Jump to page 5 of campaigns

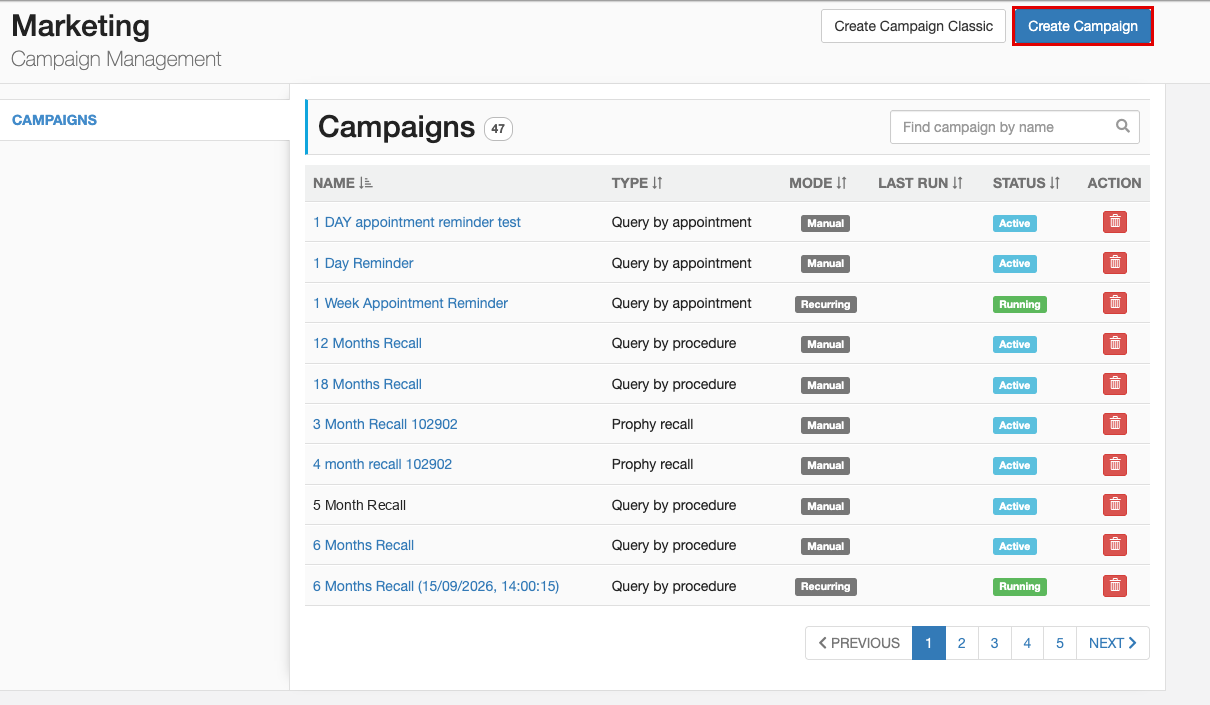(1061, 643)
